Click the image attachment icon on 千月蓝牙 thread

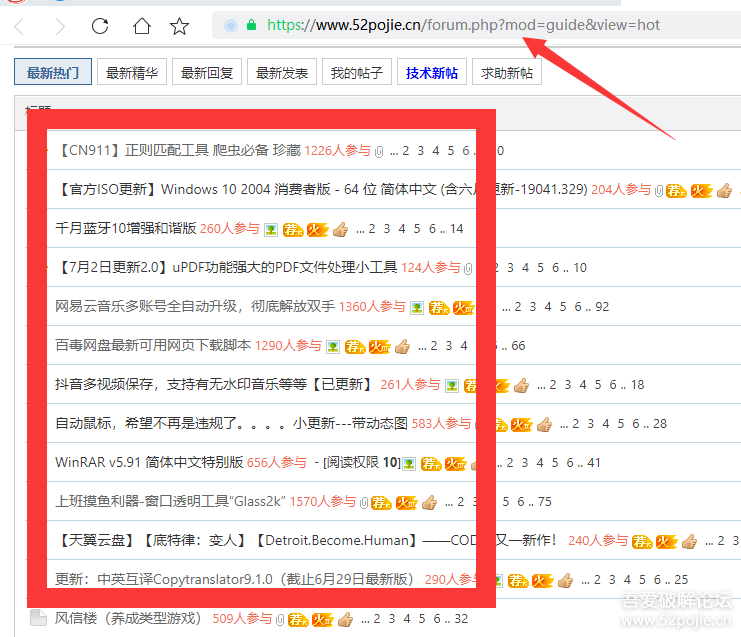271,230
